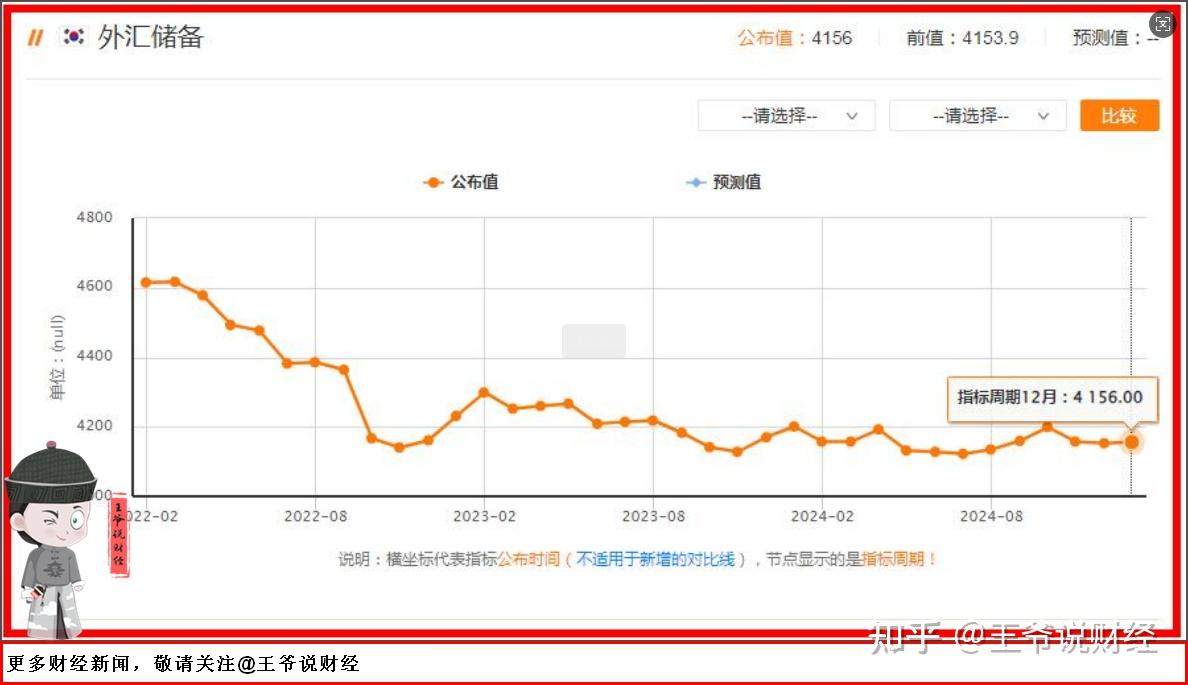Expand the right --请选择-- dropdown
1188x685 pixels.
(x=977, y=115)
